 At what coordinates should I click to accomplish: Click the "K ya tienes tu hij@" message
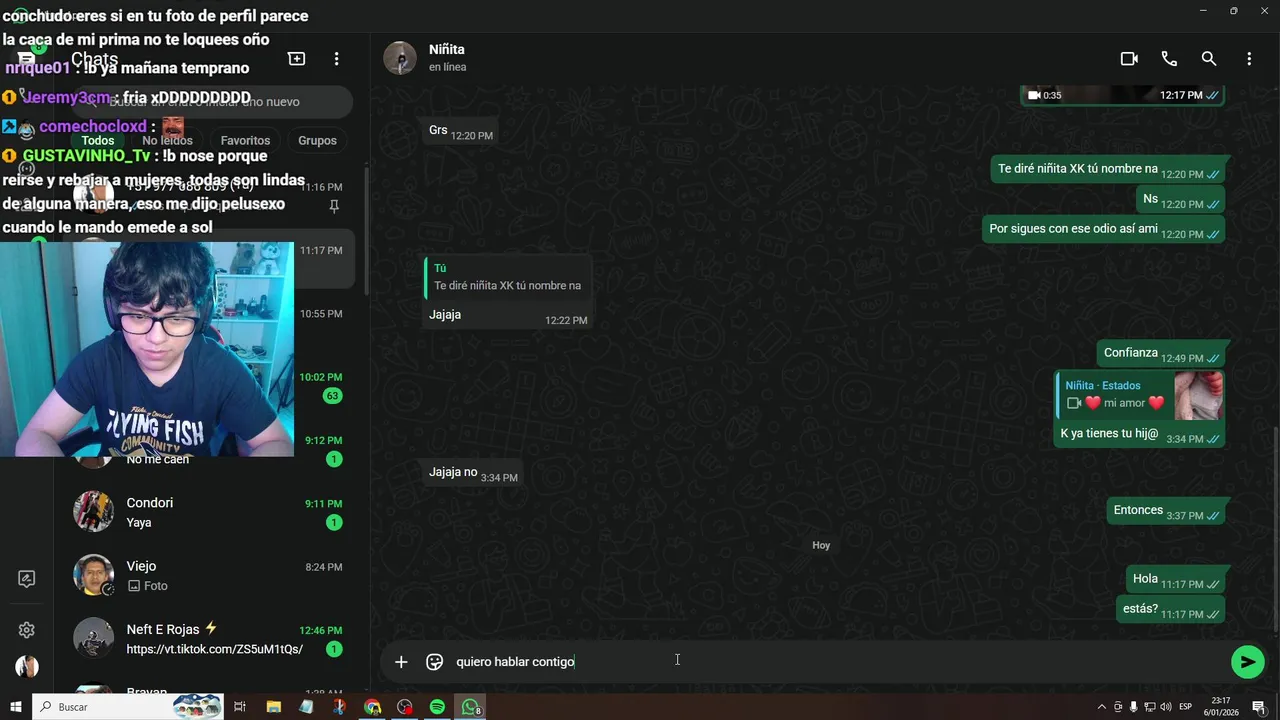click(1139, 434)
